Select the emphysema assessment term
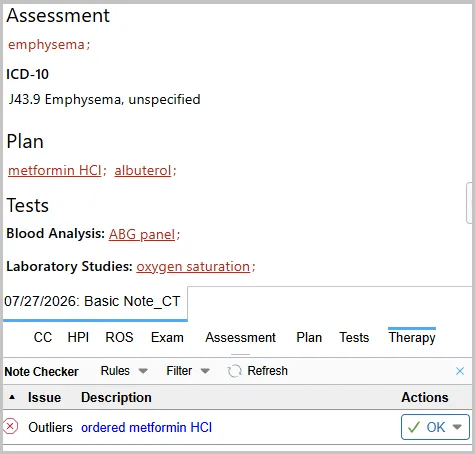The height and width of the screenshot is (454, 475). coord(46,45)
